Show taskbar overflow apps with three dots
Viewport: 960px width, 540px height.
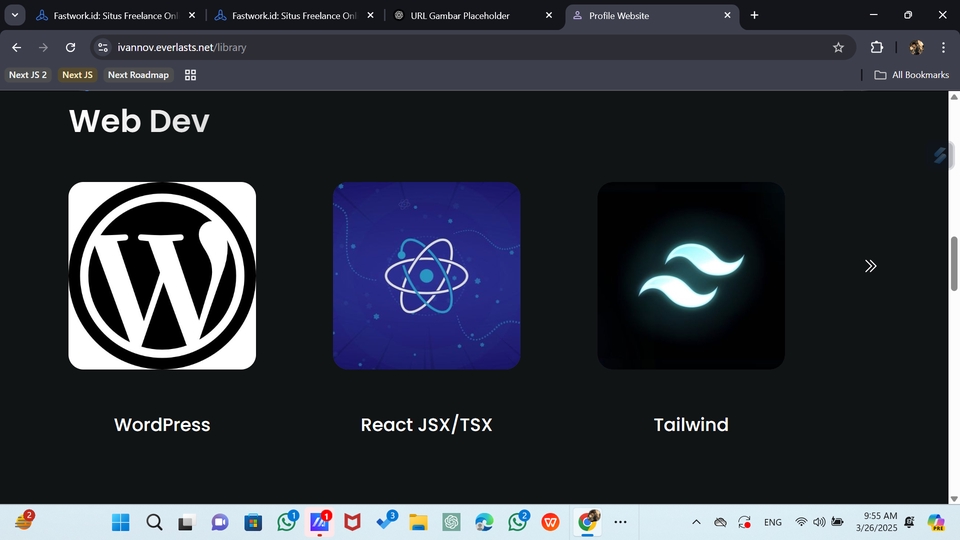[x=620, y=522]
